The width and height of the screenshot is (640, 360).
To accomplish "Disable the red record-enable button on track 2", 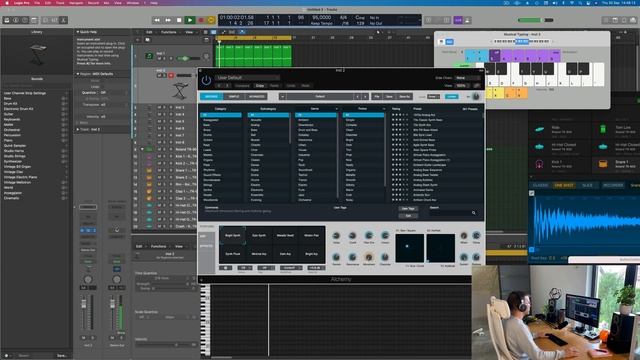I will coord(171,76).
